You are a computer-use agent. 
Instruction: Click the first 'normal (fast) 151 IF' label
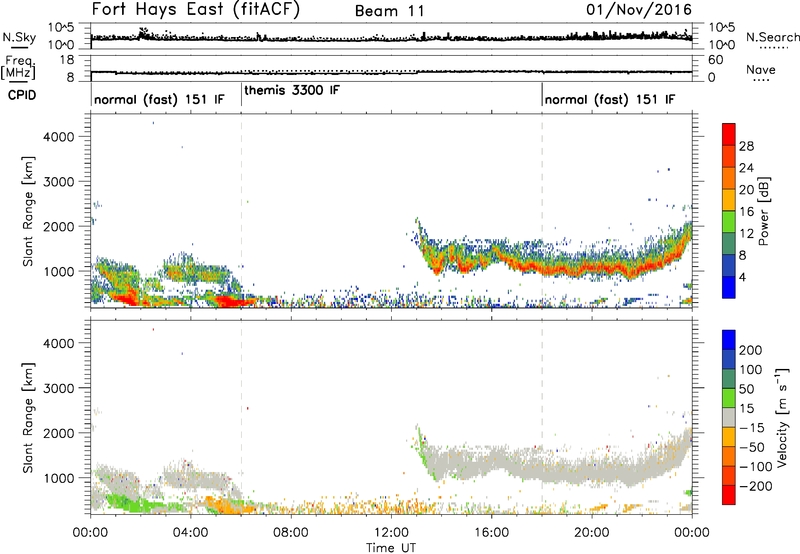pyautogui.click(x=159, y=99)
